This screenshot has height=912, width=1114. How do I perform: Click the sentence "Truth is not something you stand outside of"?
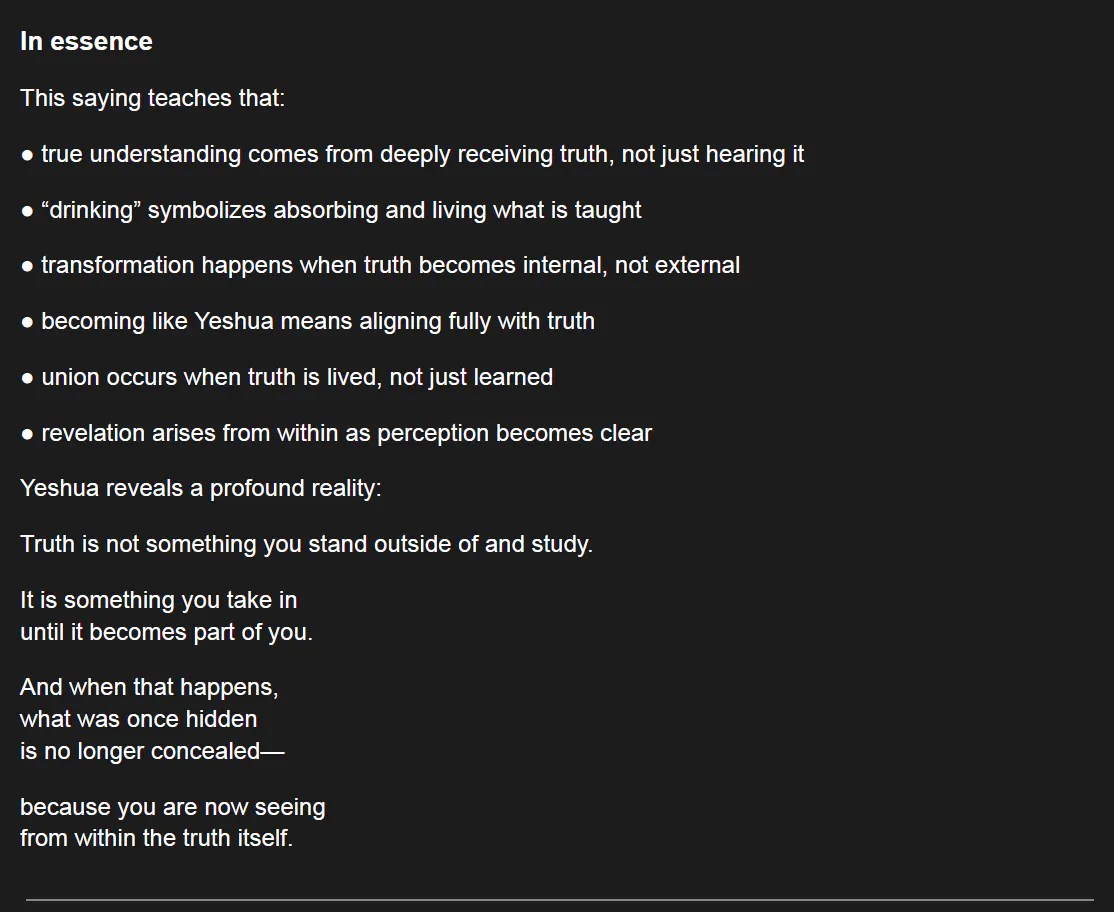306,544
